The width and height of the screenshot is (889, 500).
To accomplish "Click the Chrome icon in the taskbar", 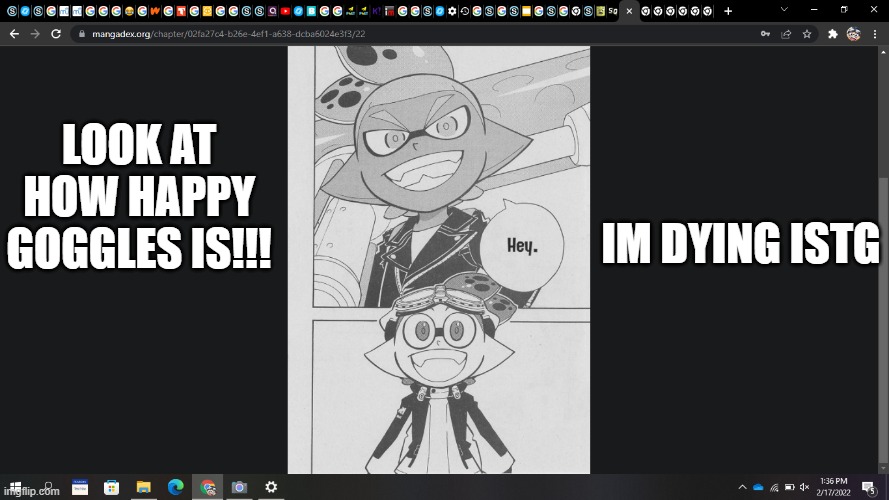I will [208, 487].
